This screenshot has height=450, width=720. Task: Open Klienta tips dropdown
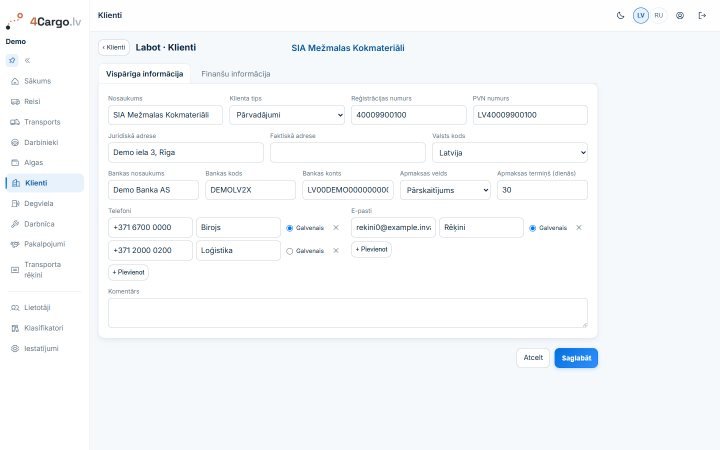pos(287,115)
